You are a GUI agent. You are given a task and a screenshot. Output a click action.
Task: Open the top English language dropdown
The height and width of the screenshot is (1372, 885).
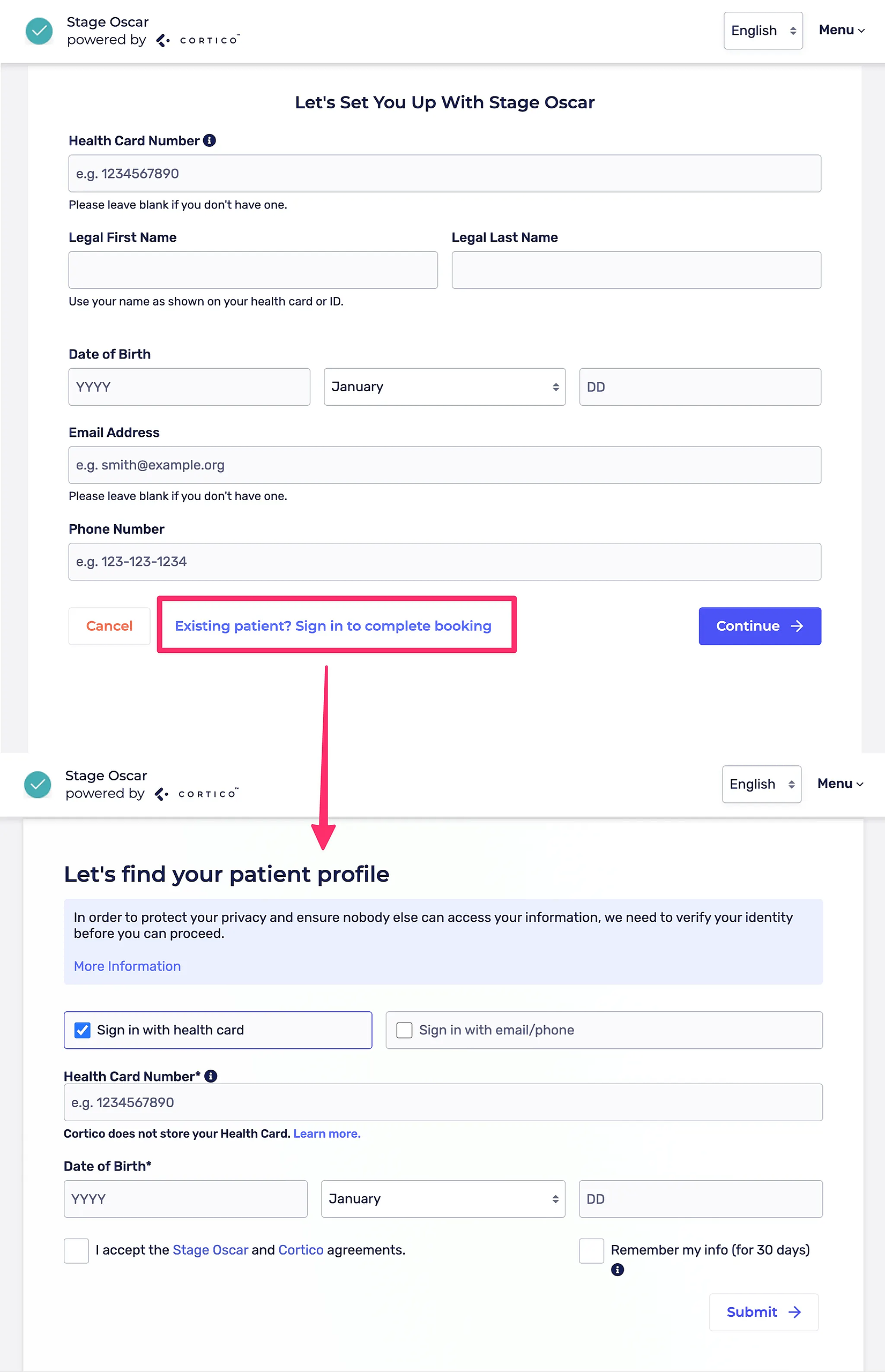[763, 31]
